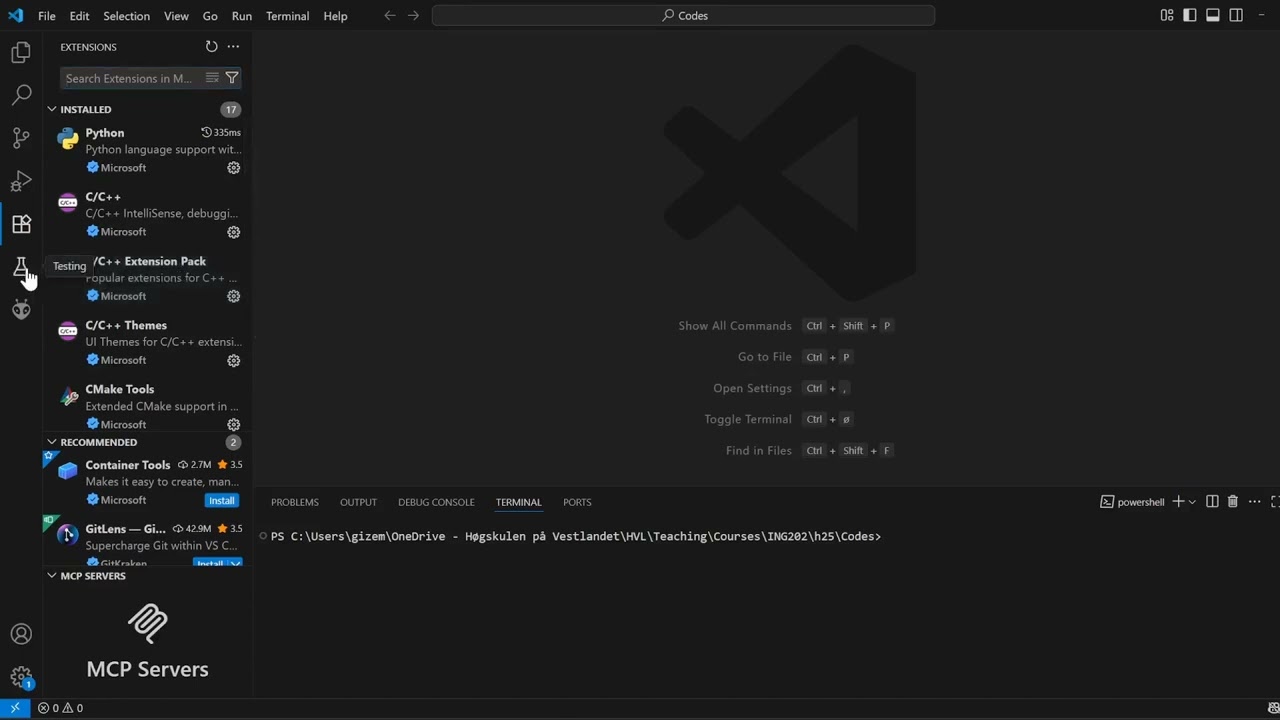Refresh the extensions list
This screenshot has width=1280, height=720.
click(211, 47)
